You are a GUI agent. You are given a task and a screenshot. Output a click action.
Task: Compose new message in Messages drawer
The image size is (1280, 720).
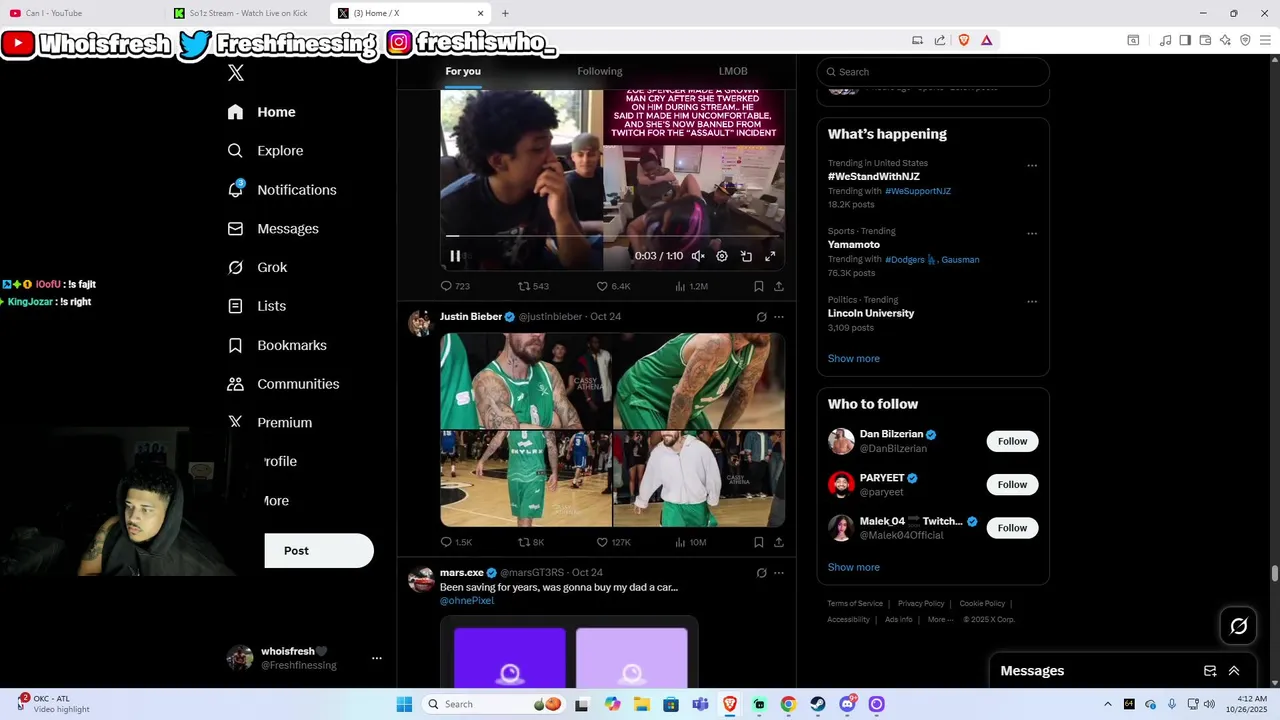point(1210,671)
